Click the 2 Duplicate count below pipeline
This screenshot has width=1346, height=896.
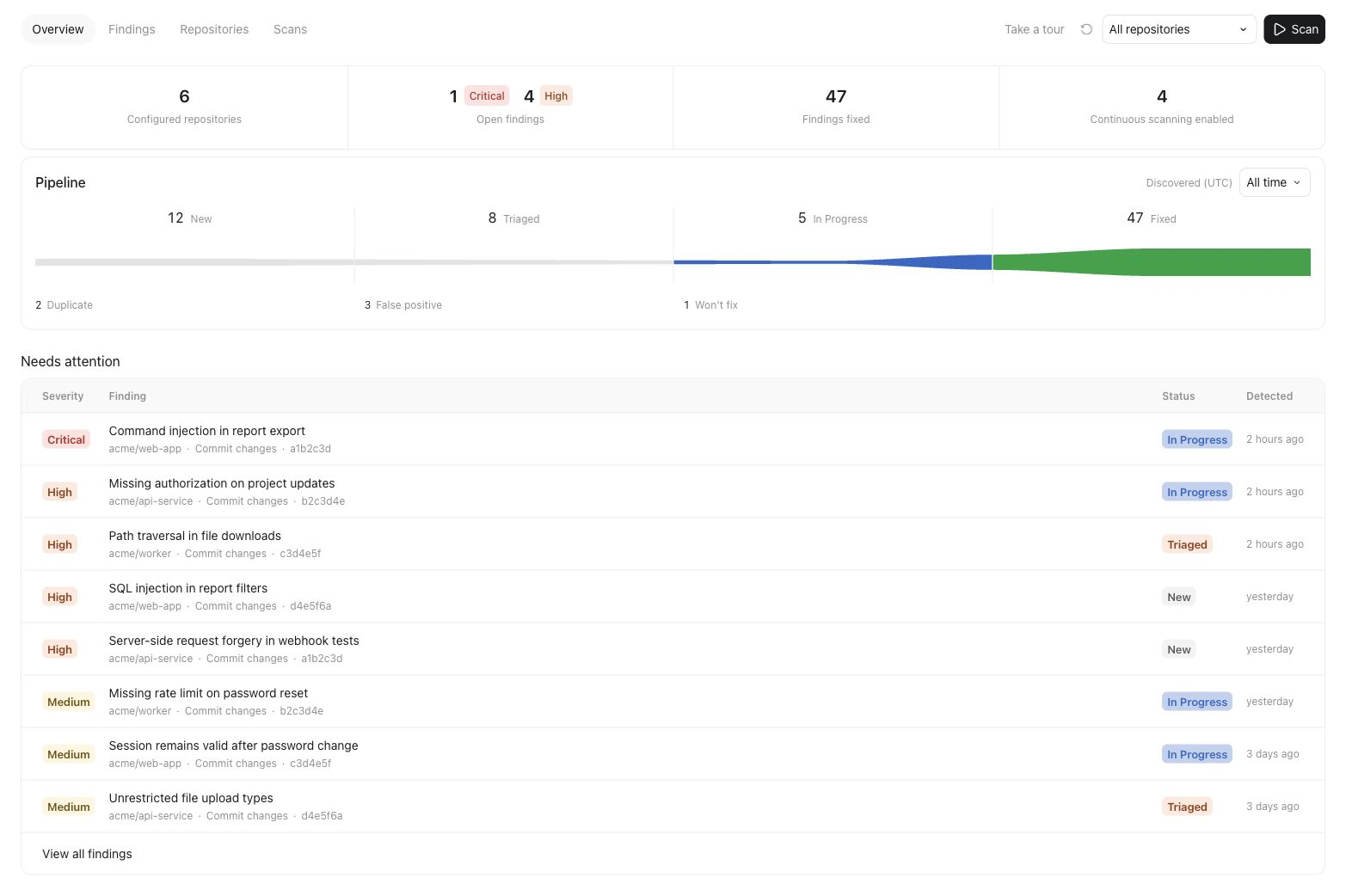click(64, 305)
